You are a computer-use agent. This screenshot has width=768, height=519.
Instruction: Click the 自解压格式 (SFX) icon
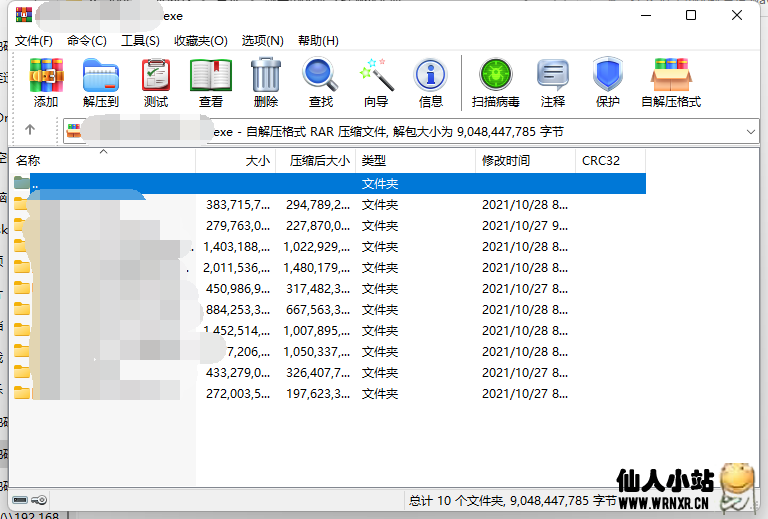(x=671, y=82)
